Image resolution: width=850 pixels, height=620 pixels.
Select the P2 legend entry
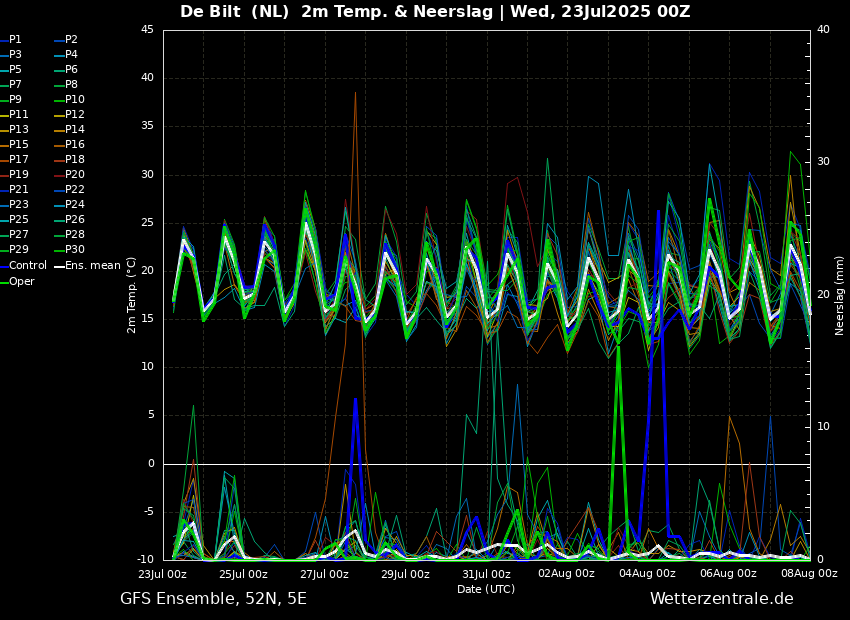coord(71,40)
